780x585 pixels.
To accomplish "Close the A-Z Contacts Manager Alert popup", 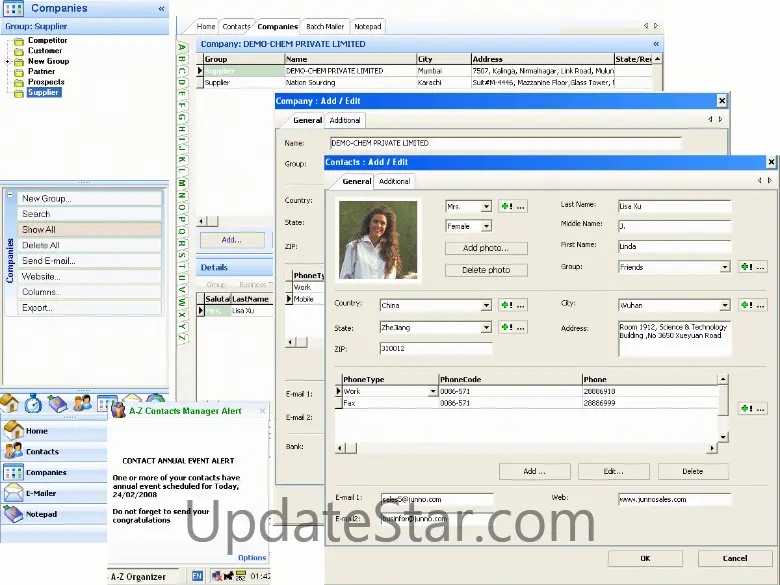I will pos(263,411).
